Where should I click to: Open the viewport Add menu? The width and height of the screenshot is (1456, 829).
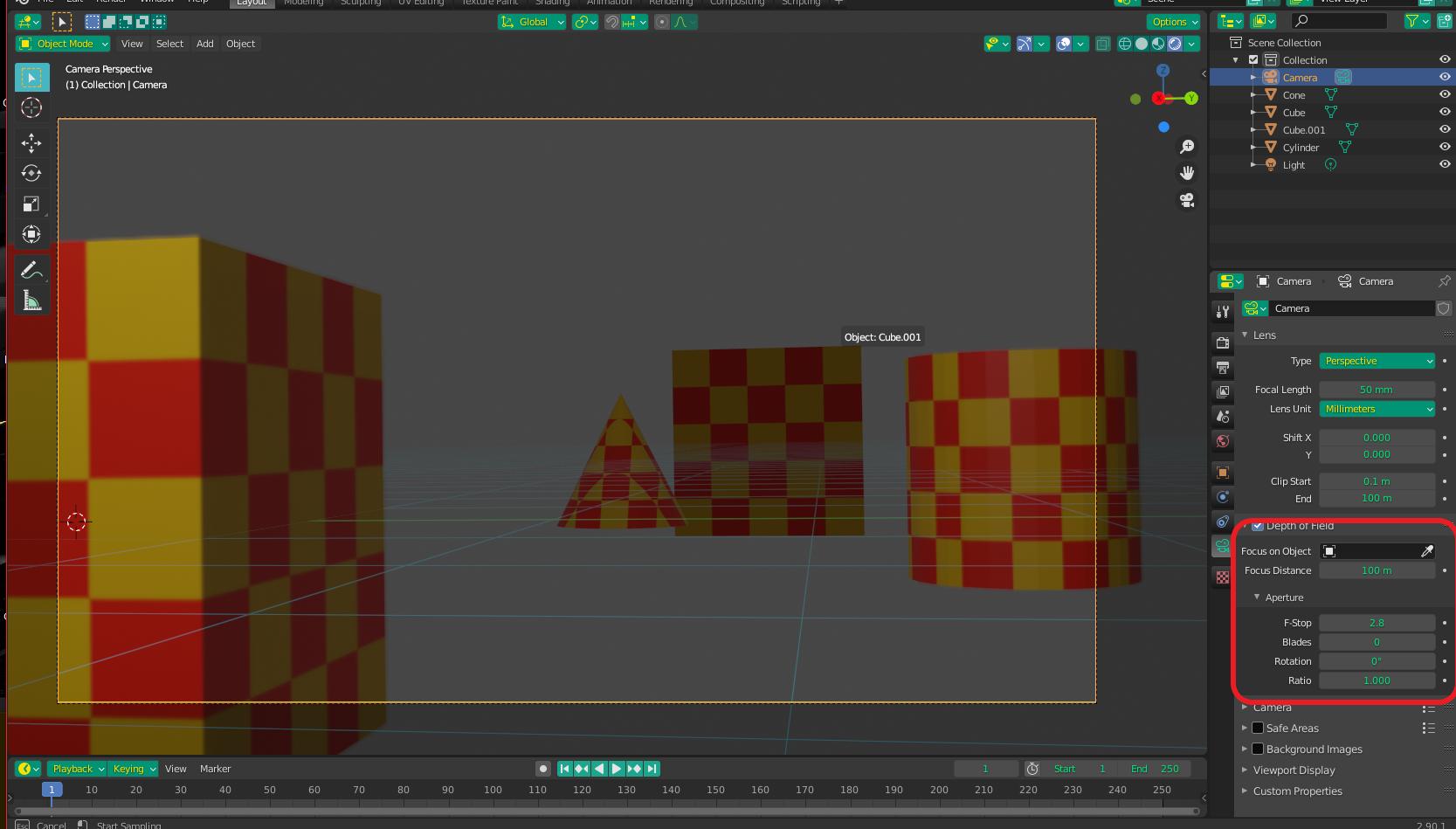(205, 44)
